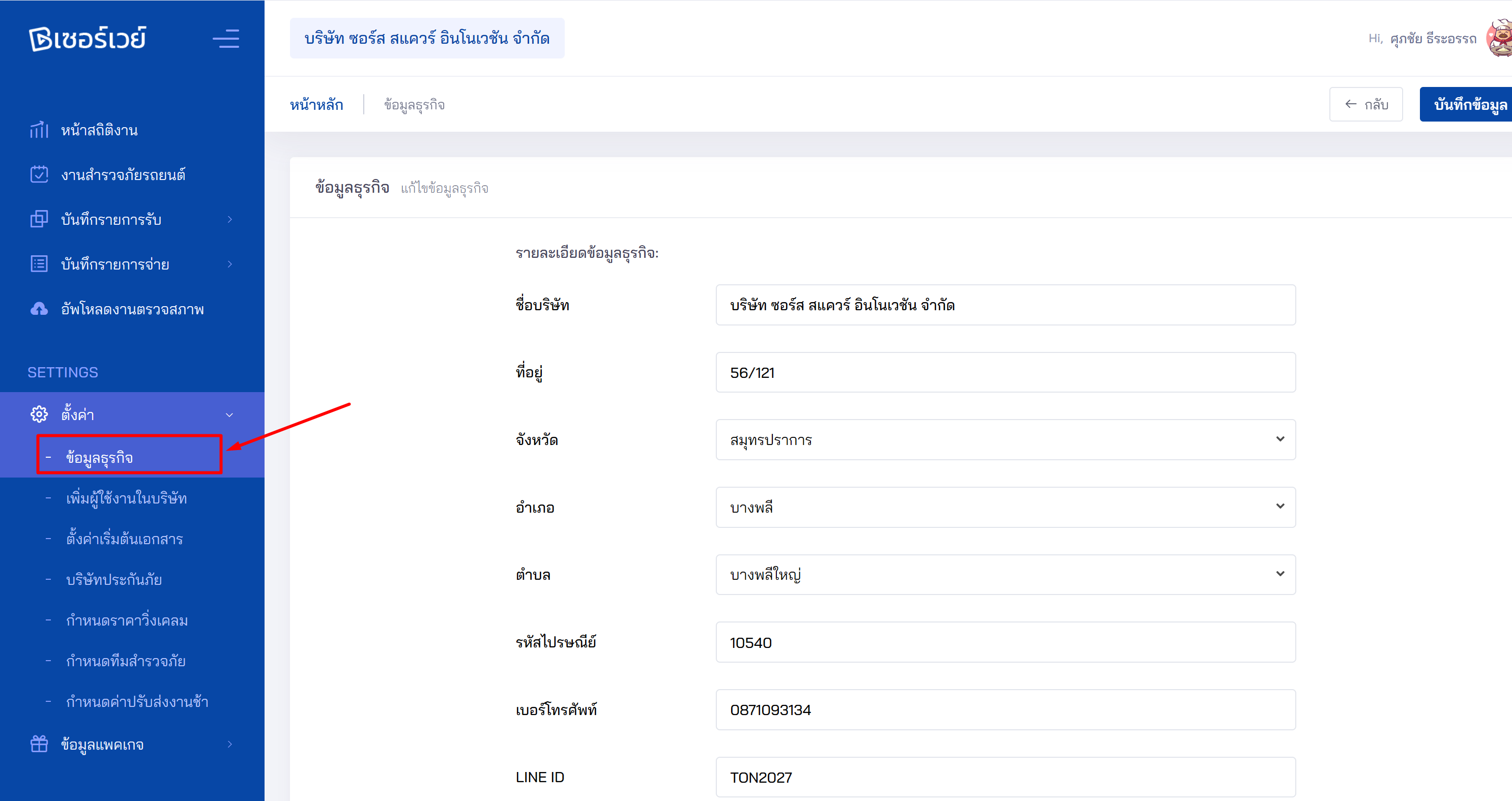The image size is (1512, 801).
Task: Click the package gift box icon
Action: pyautogui.click(x=39, y=744)
